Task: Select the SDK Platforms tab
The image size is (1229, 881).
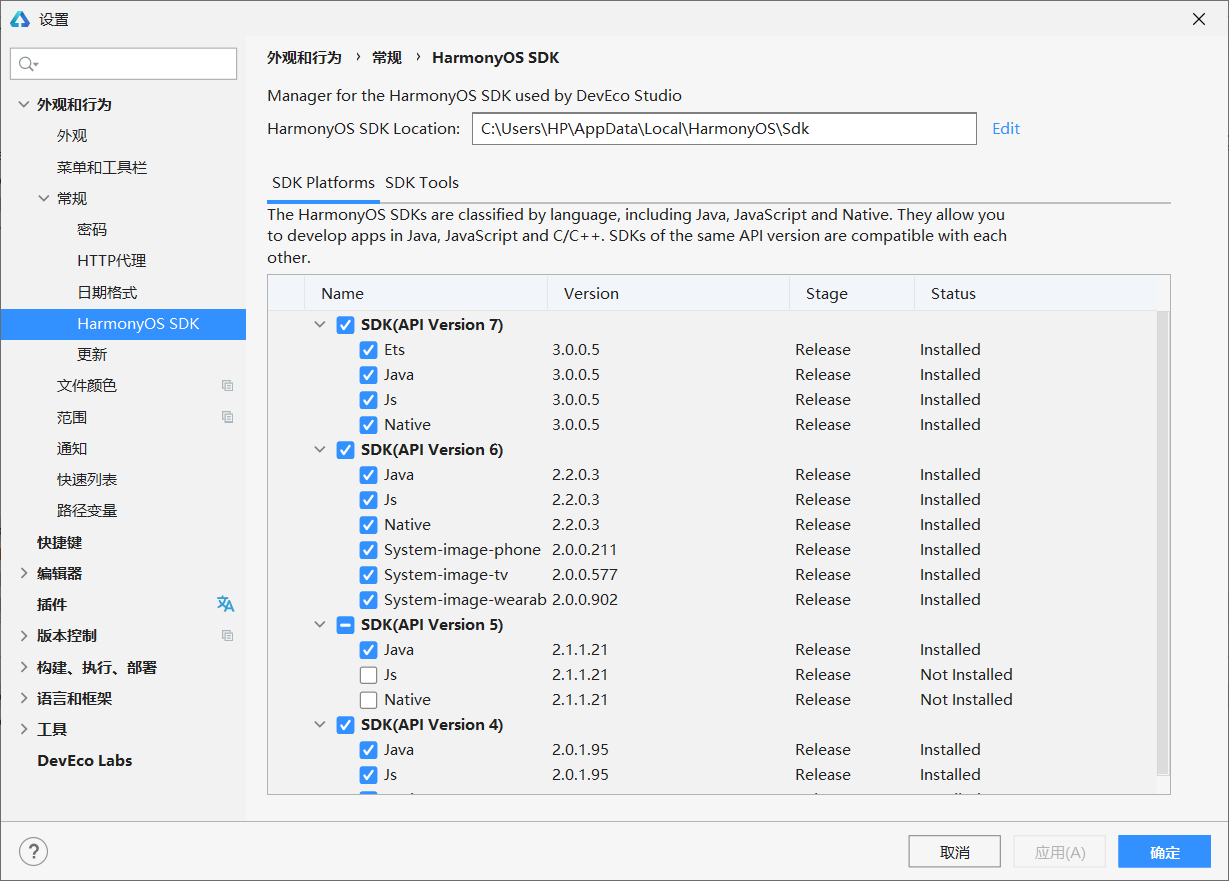Action: (323, 183)
